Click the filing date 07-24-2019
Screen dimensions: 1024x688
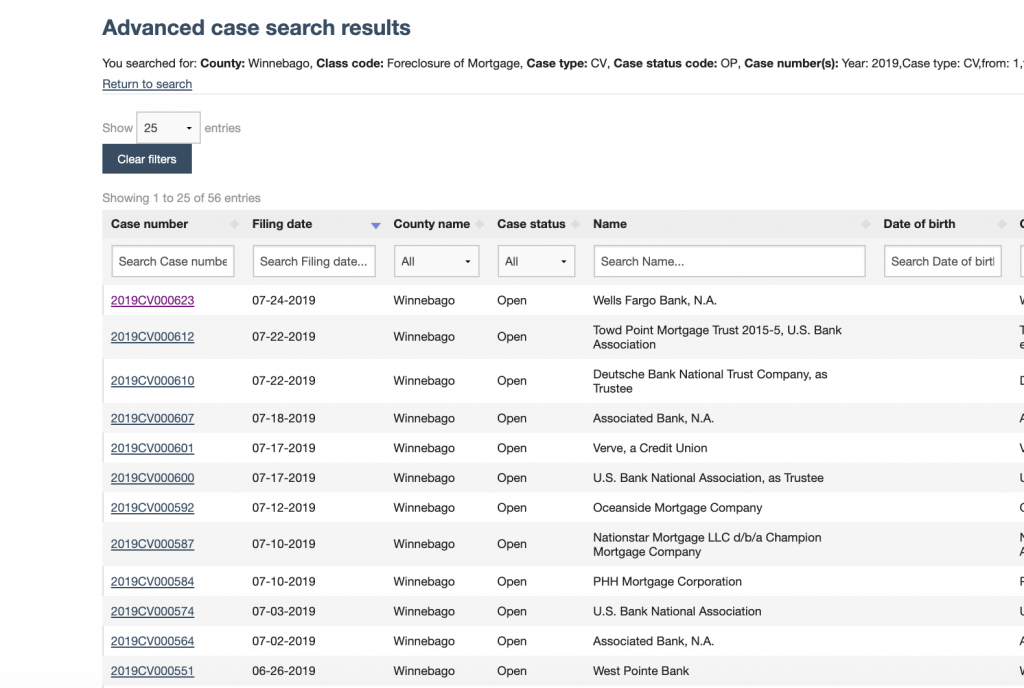tap(283, 300)
